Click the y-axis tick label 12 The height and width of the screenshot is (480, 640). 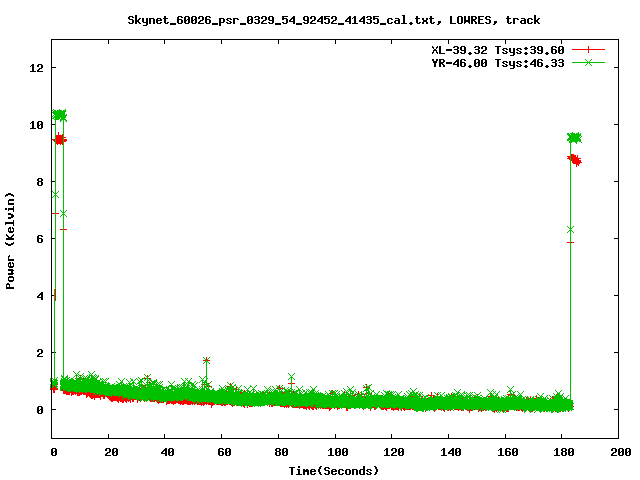tap(36, 68)
